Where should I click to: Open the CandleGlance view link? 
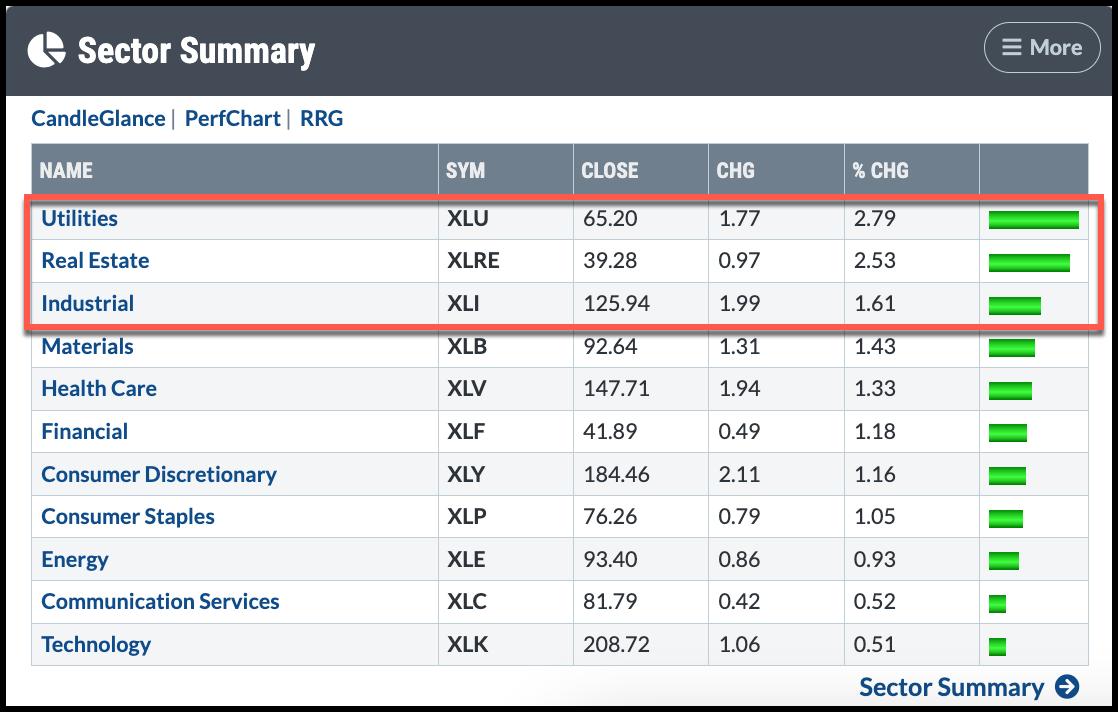98,118
